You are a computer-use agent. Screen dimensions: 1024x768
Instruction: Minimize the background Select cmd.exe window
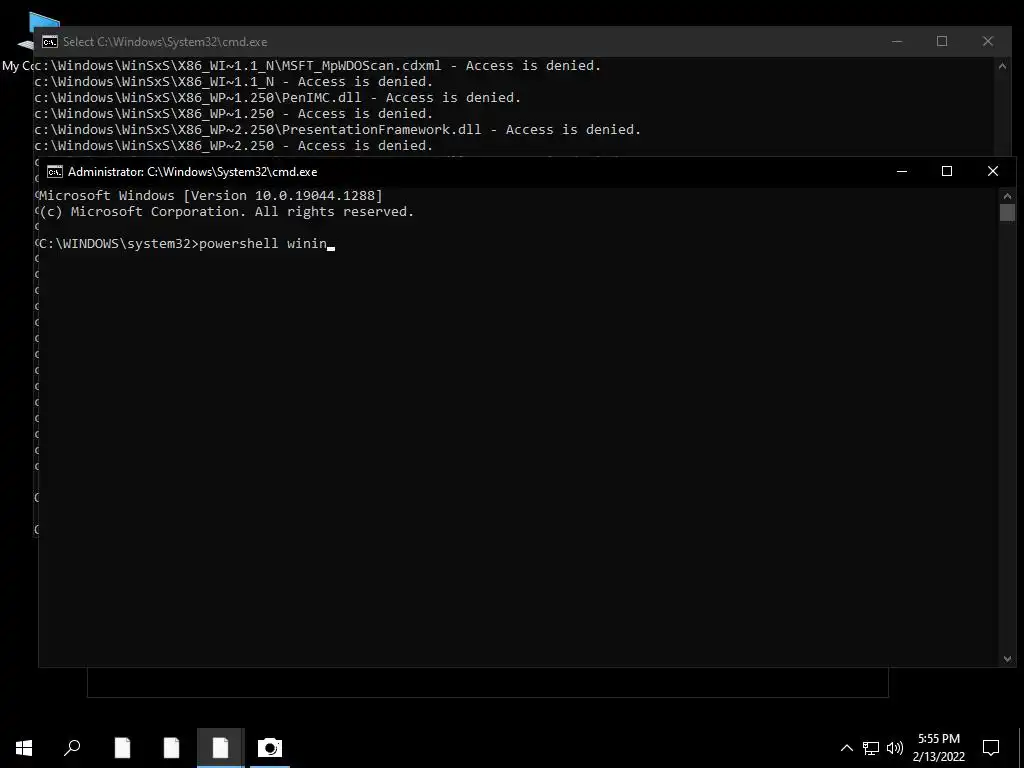tap(897, 42)
